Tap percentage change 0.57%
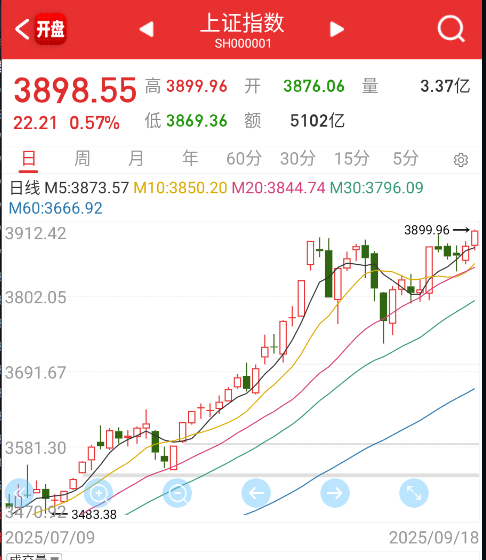 pyautogui.click(x=94, y=123)
